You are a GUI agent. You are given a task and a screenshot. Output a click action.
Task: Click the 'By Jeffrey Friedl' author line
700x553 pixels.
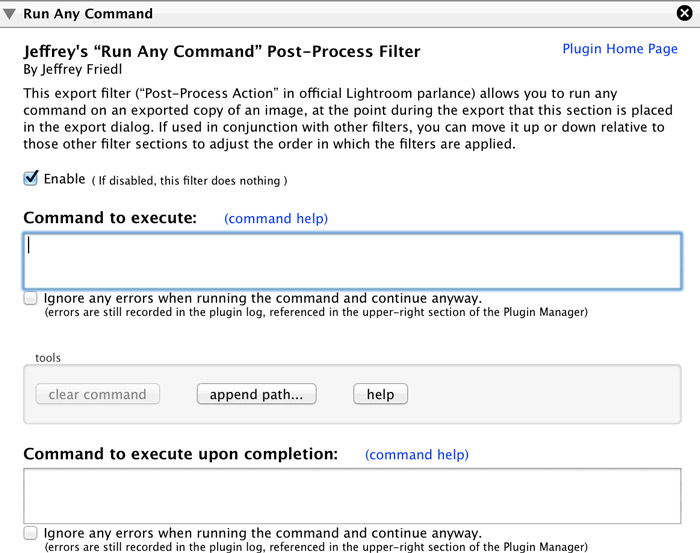(x=73, y=70)
